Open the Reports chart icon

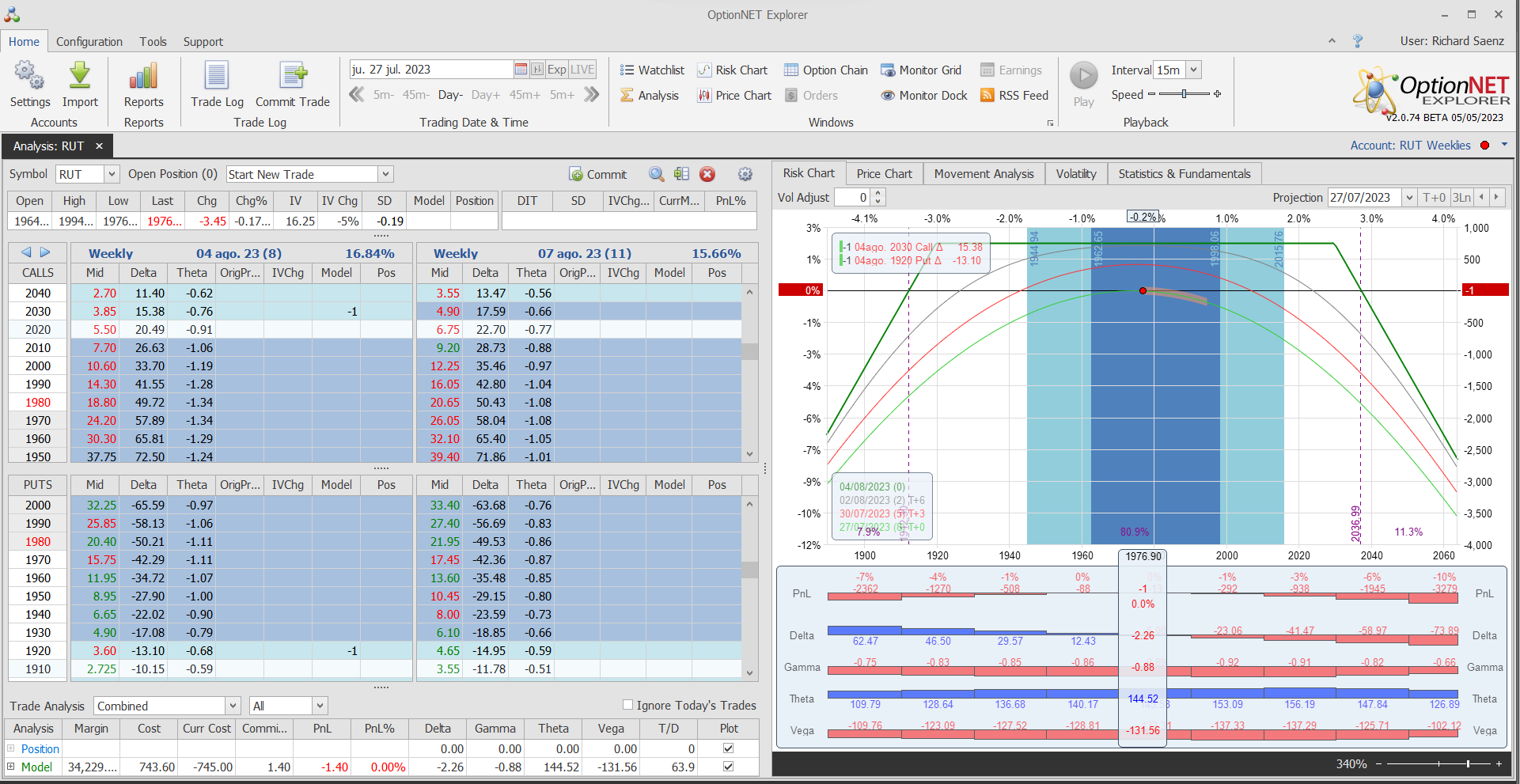[x=143, y=77]
